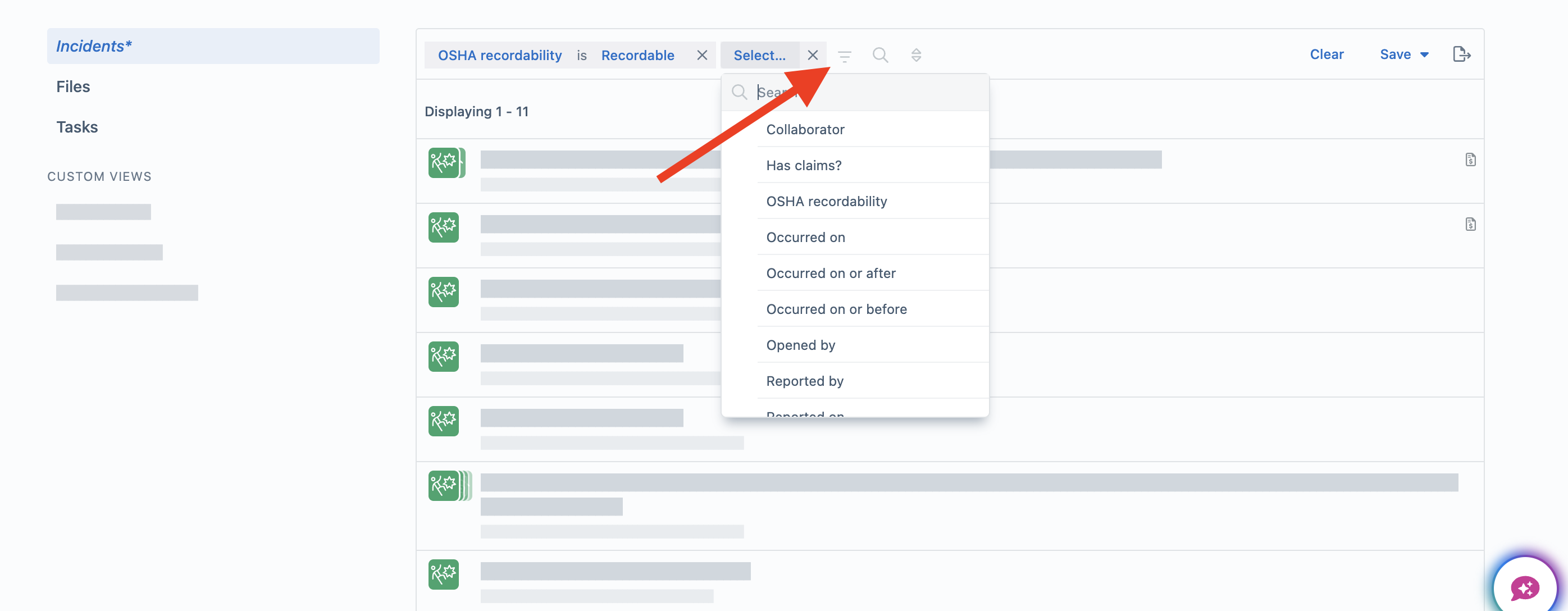Click the second incident's green injury icon
Screen dimensions: 1568x611
point(444,227)
